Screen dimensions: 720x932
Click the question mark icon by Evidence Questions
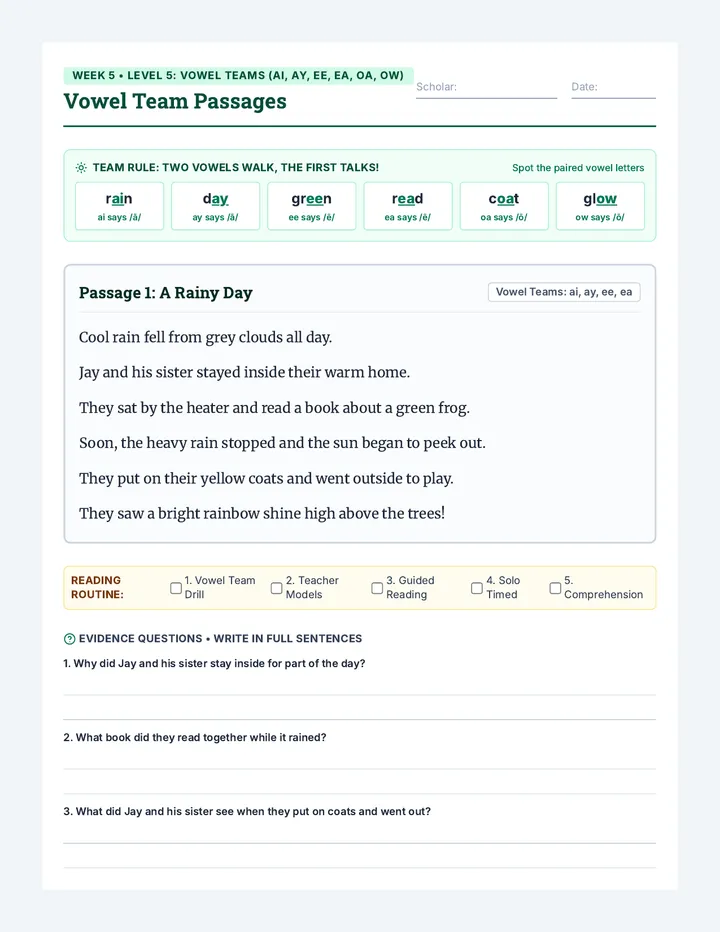pos(70,639)
